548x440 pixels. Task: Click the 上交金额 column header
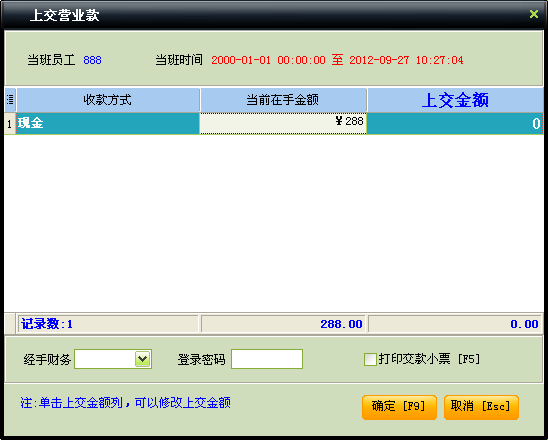point(455,100)
